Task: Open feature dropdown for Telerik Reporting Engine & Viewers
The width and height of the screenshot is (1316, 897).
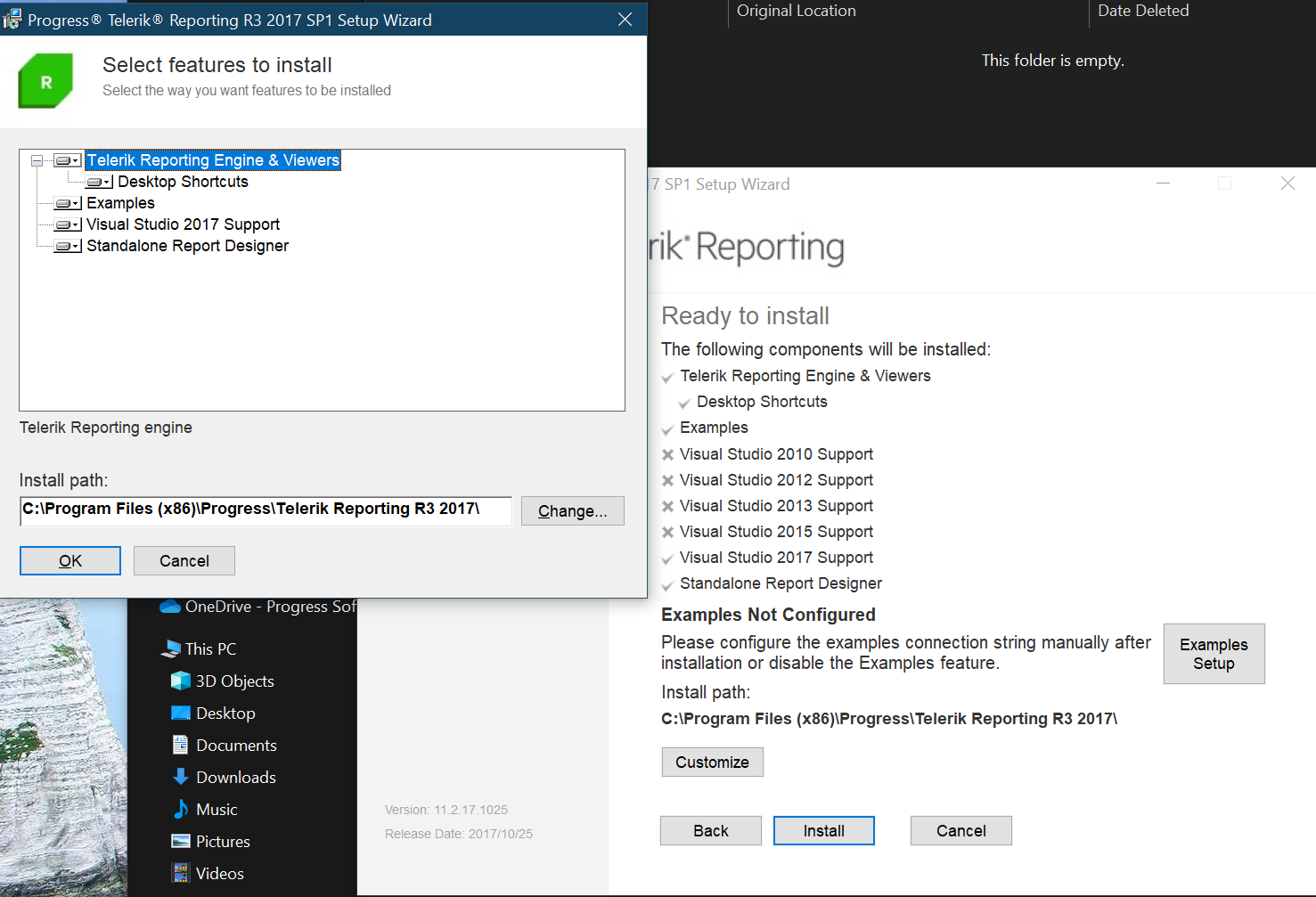Action: pos(68,160)
